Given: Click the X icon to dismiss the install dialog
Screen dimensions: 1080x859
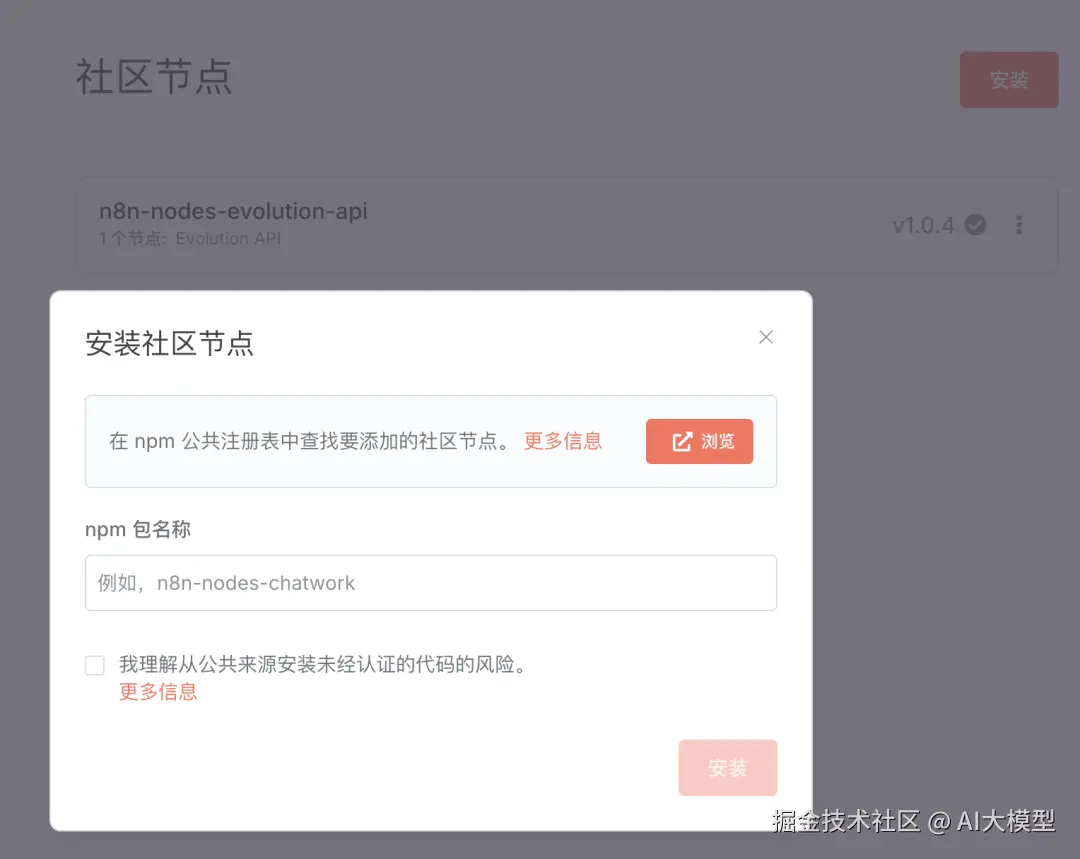Looking at the screenshot, I should click(x=765, y=337).
